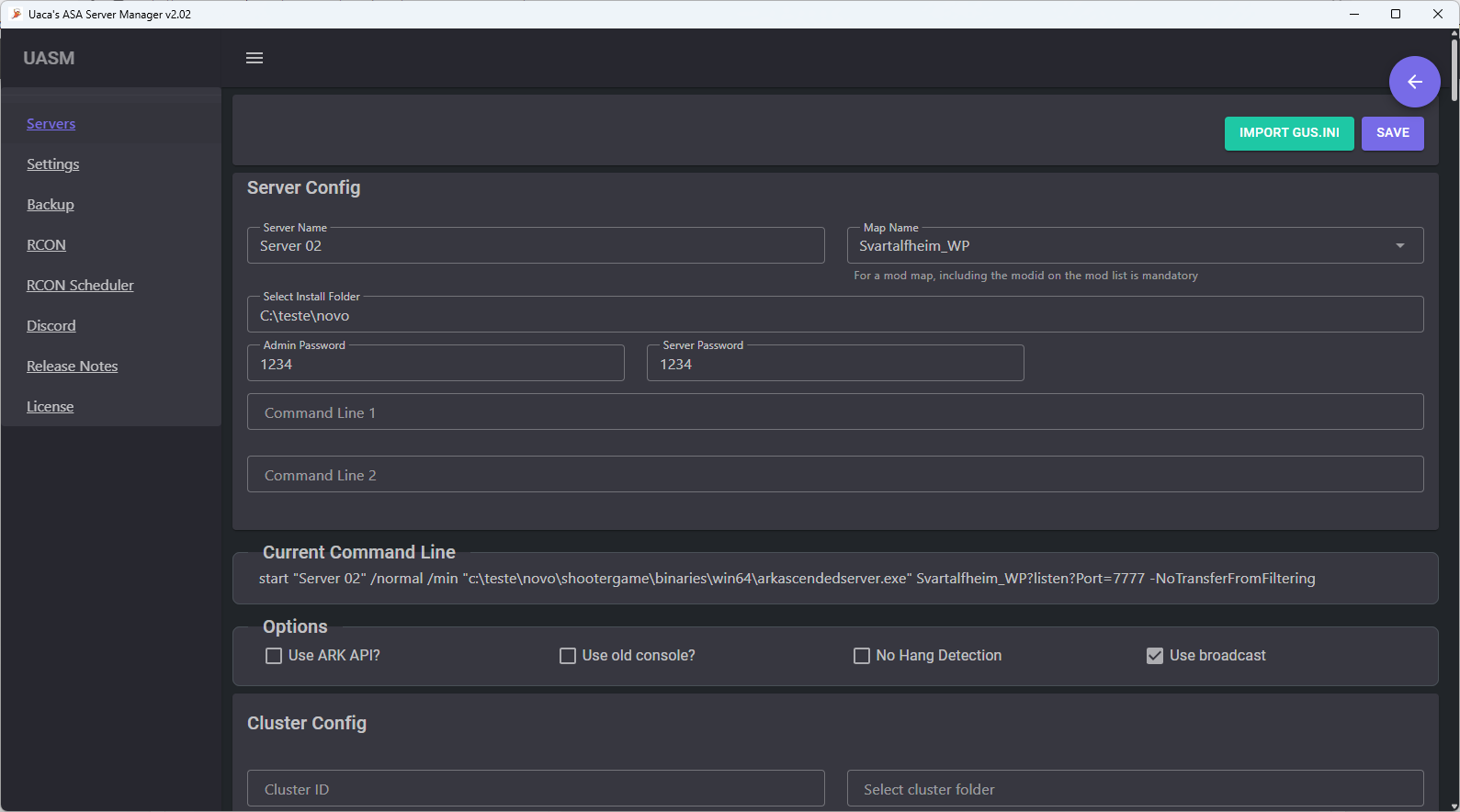Minimize the ASA Server Manager window
Image resolution: width=1460 pixels, height=812 pixels.
[x=1353, y=14]
